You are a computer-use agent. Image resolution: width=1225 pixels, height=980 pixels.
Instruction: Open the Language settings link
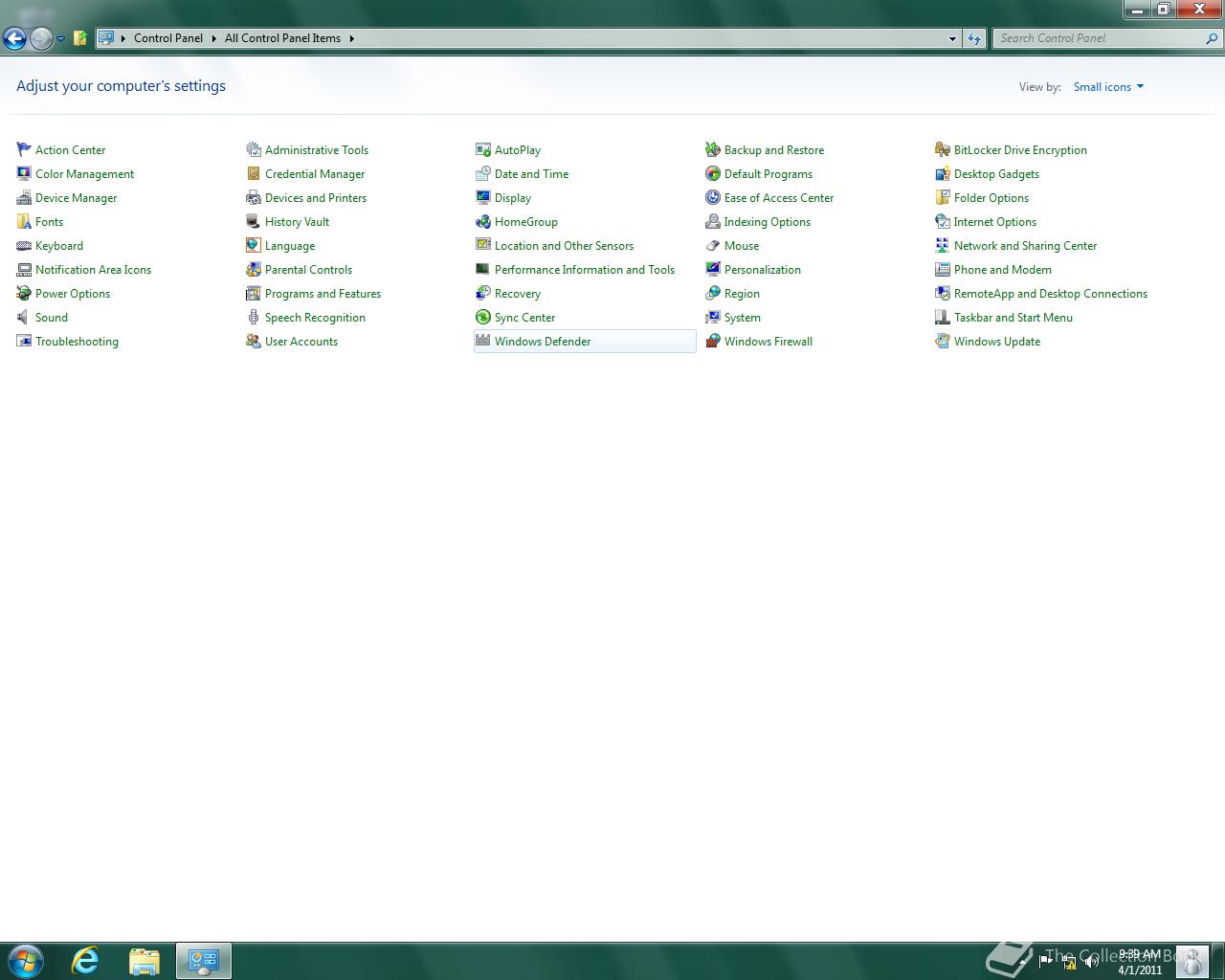click(x=290, y=246)
